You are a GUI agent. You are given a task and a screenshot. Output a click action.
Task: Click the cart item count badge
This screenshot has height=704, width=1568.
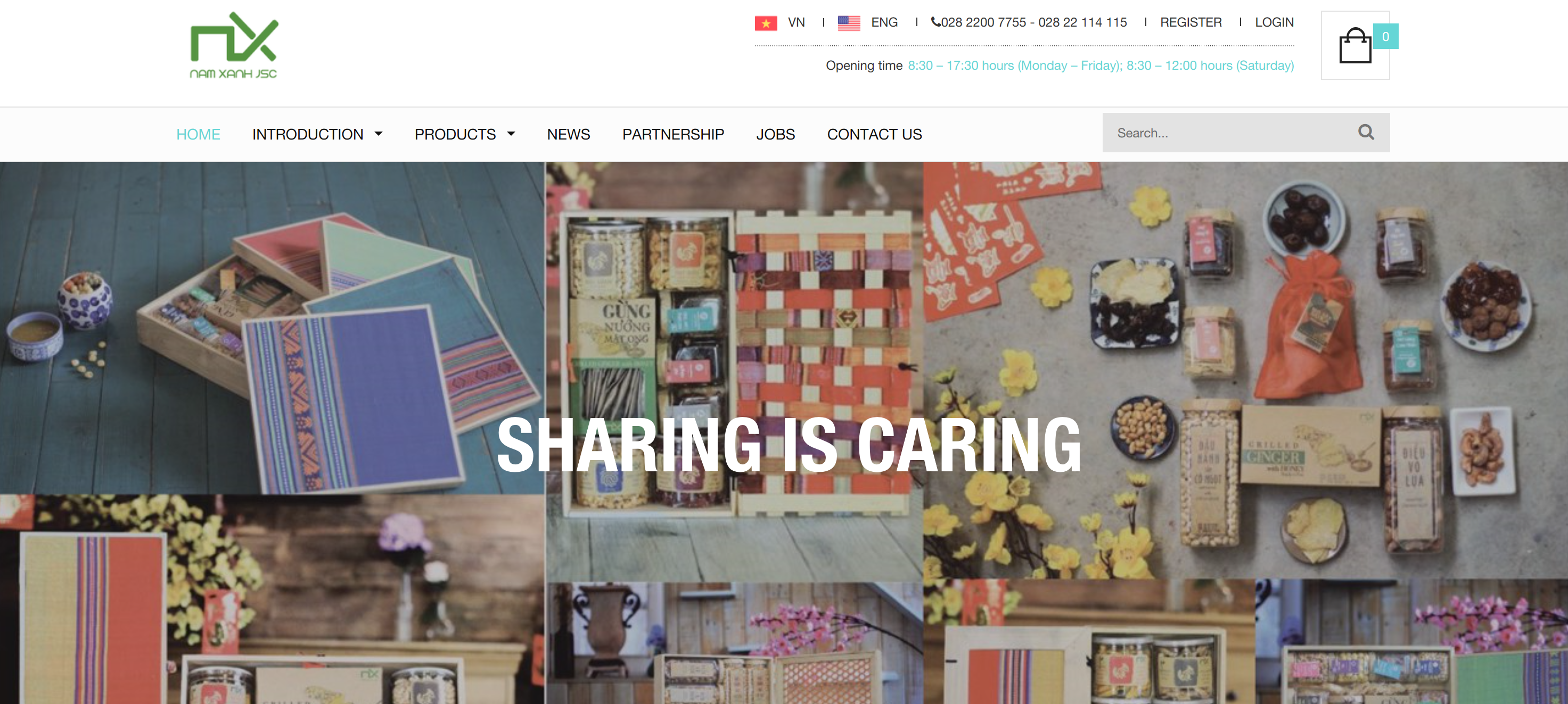1385,37
